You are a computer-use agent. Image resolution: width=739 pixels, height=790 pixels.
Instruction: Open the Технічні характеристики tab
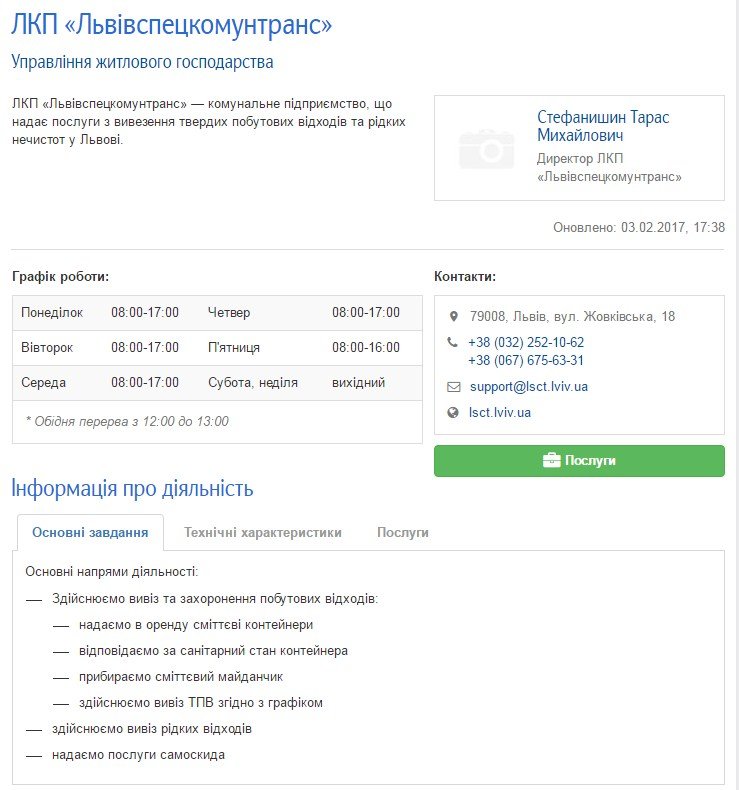tap(263, 532)
